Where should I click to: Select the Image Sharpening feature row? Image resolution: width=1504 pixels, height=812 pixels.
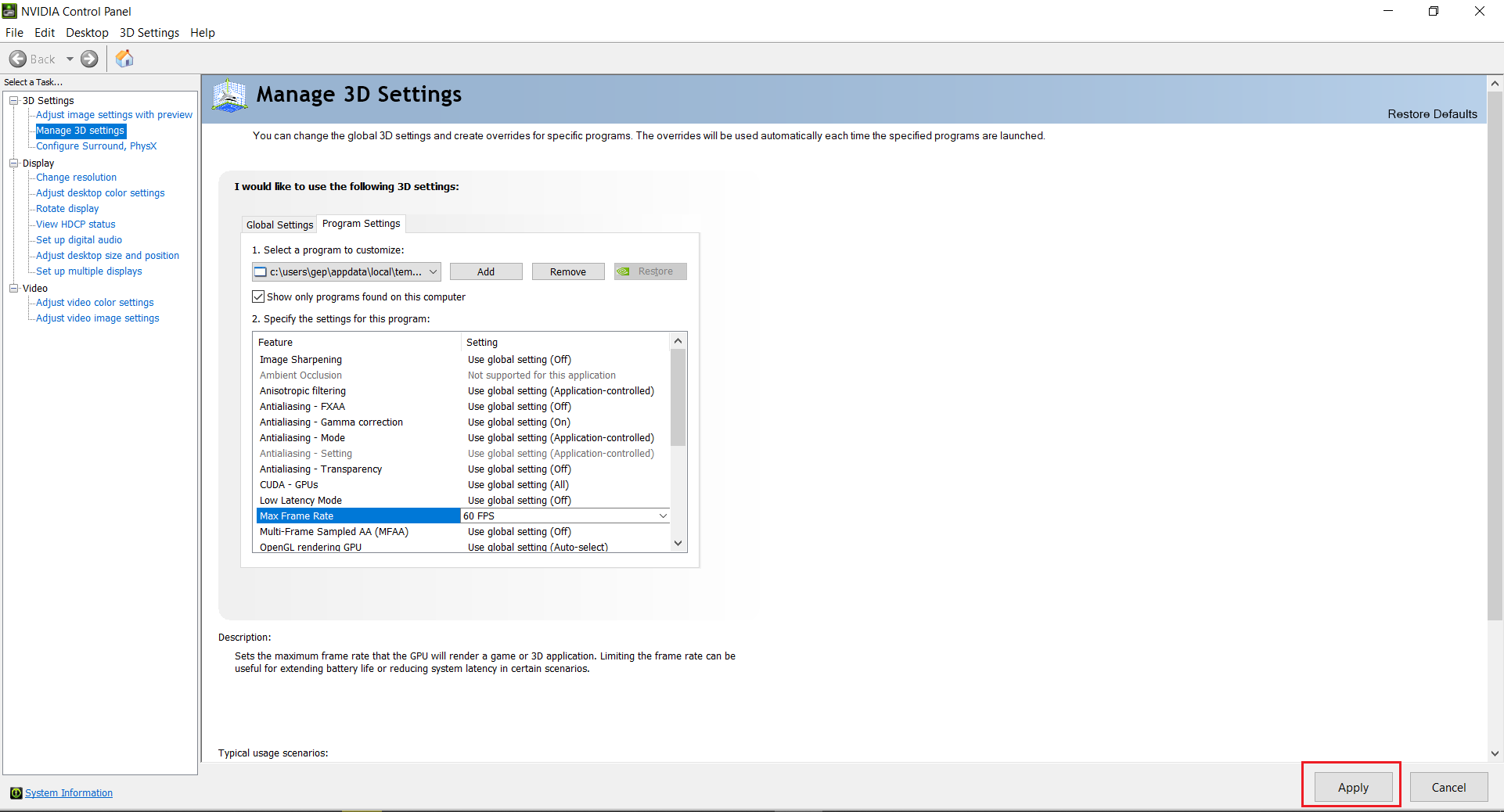[x=463, y=360]
